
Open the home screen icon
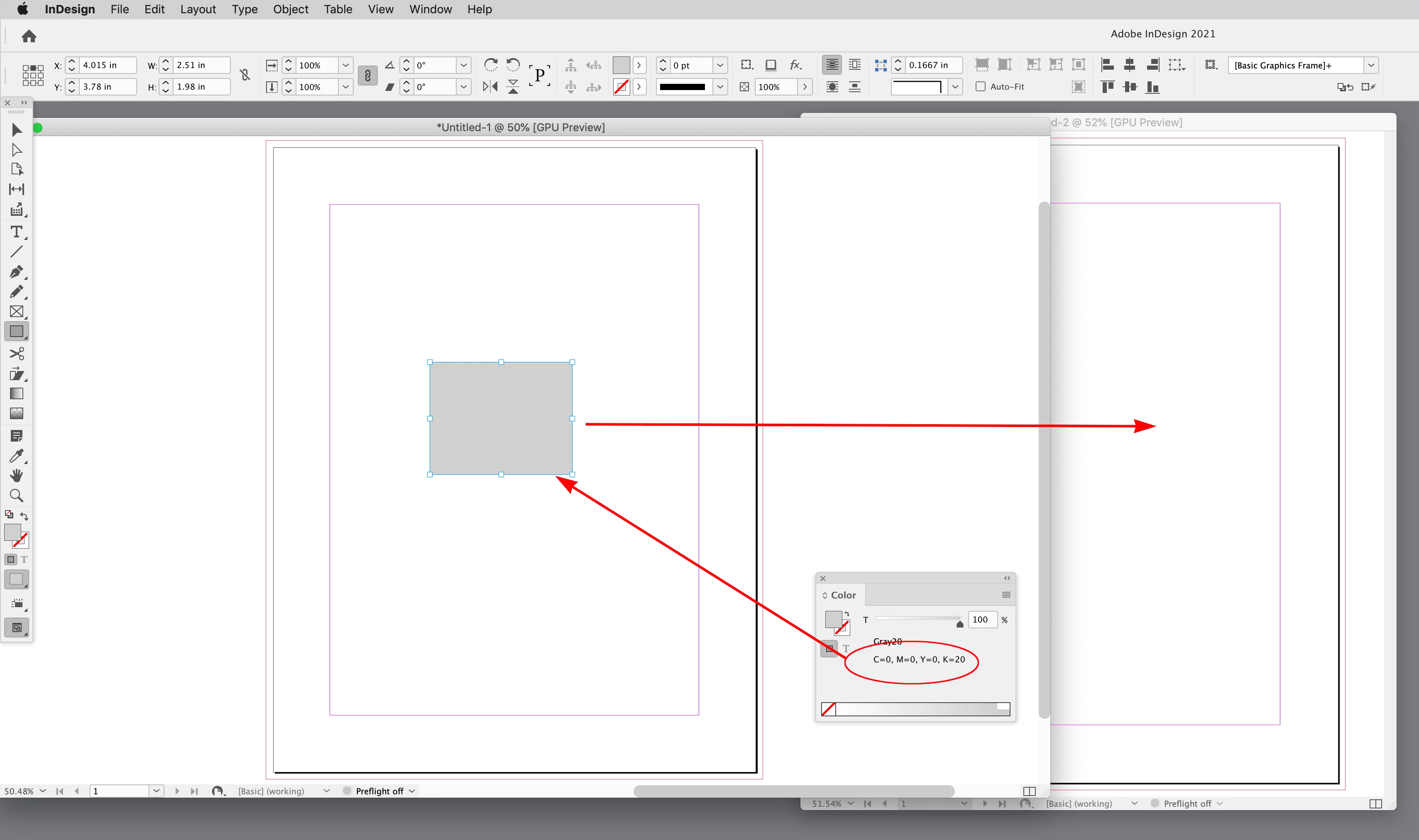pos(29,37)
